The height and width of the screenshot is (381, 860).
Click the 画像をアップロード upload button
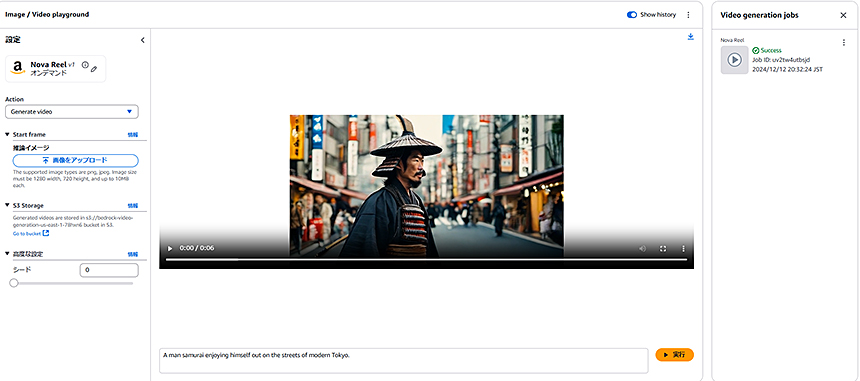[x=76, y=160]
